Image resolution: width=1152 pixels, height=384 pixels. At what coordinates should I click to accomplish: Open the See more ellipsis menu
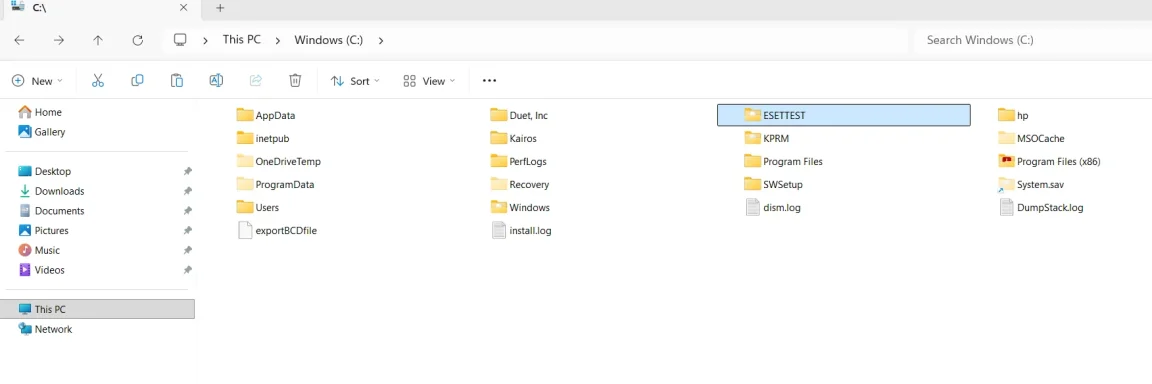(x=489, y=81)
